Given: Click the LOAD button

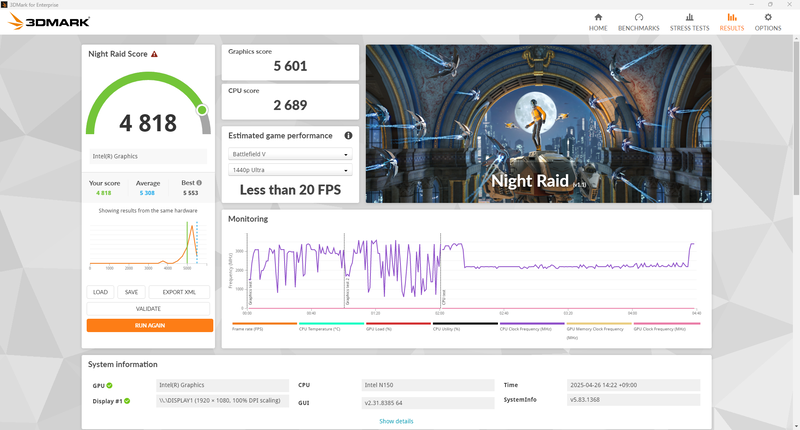Looking at the screenshot, I should tap(100, 292).
